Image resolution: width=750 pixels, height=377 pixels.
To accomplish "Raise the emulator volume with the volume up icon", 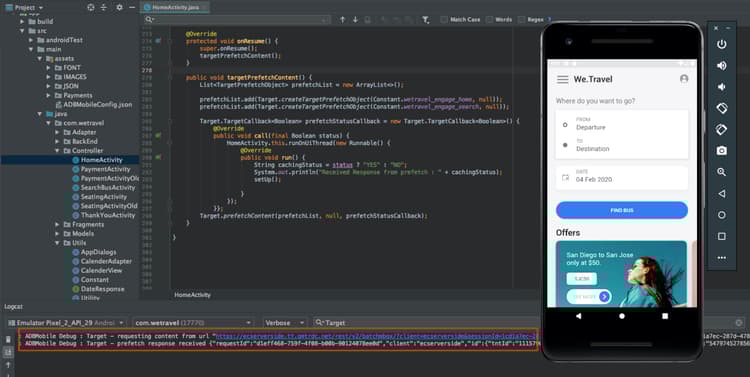I will [x=721, y=66].
